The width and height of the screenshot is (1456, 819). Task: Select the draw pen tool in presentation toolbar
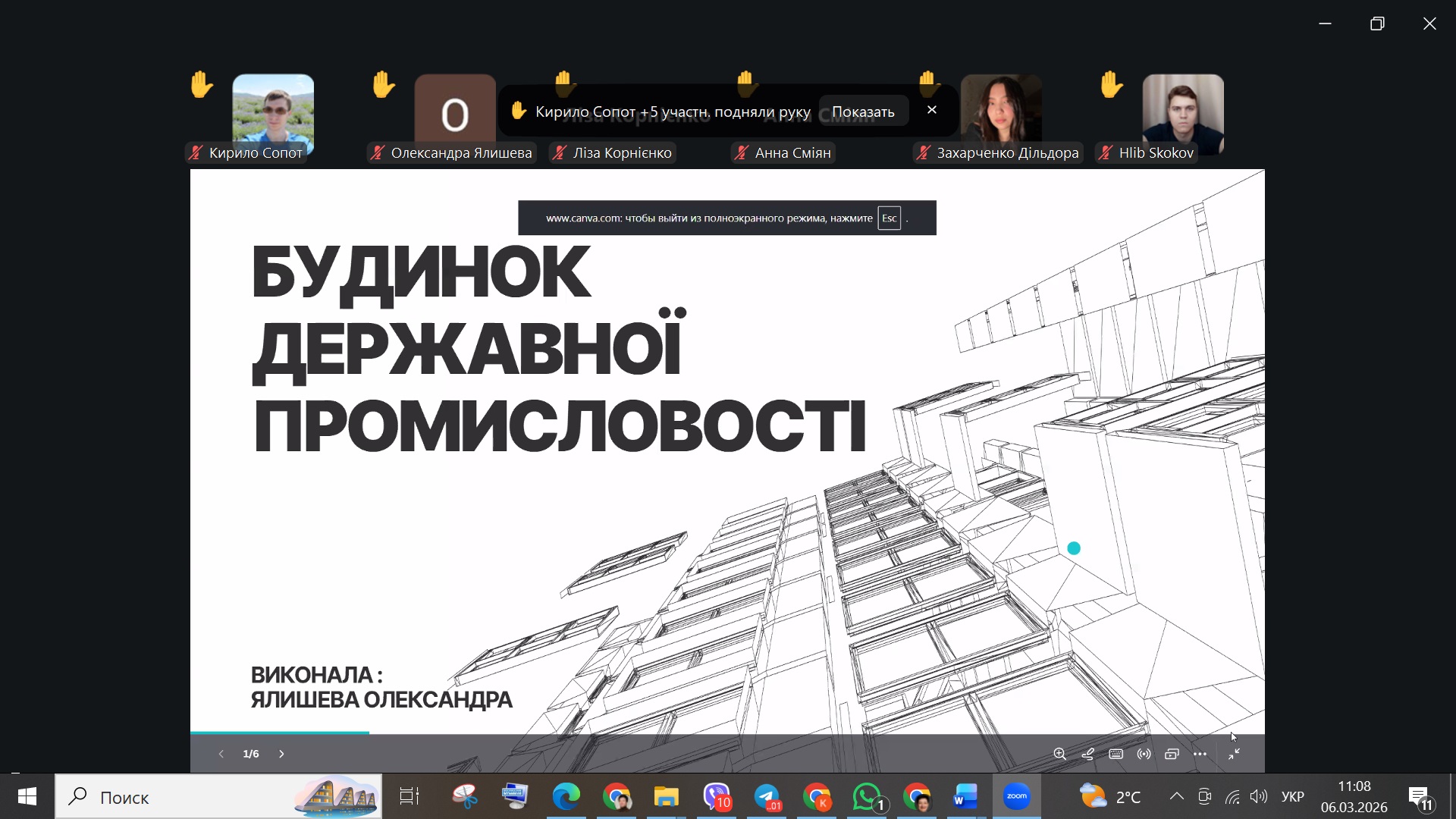(x=1087, y=754)
